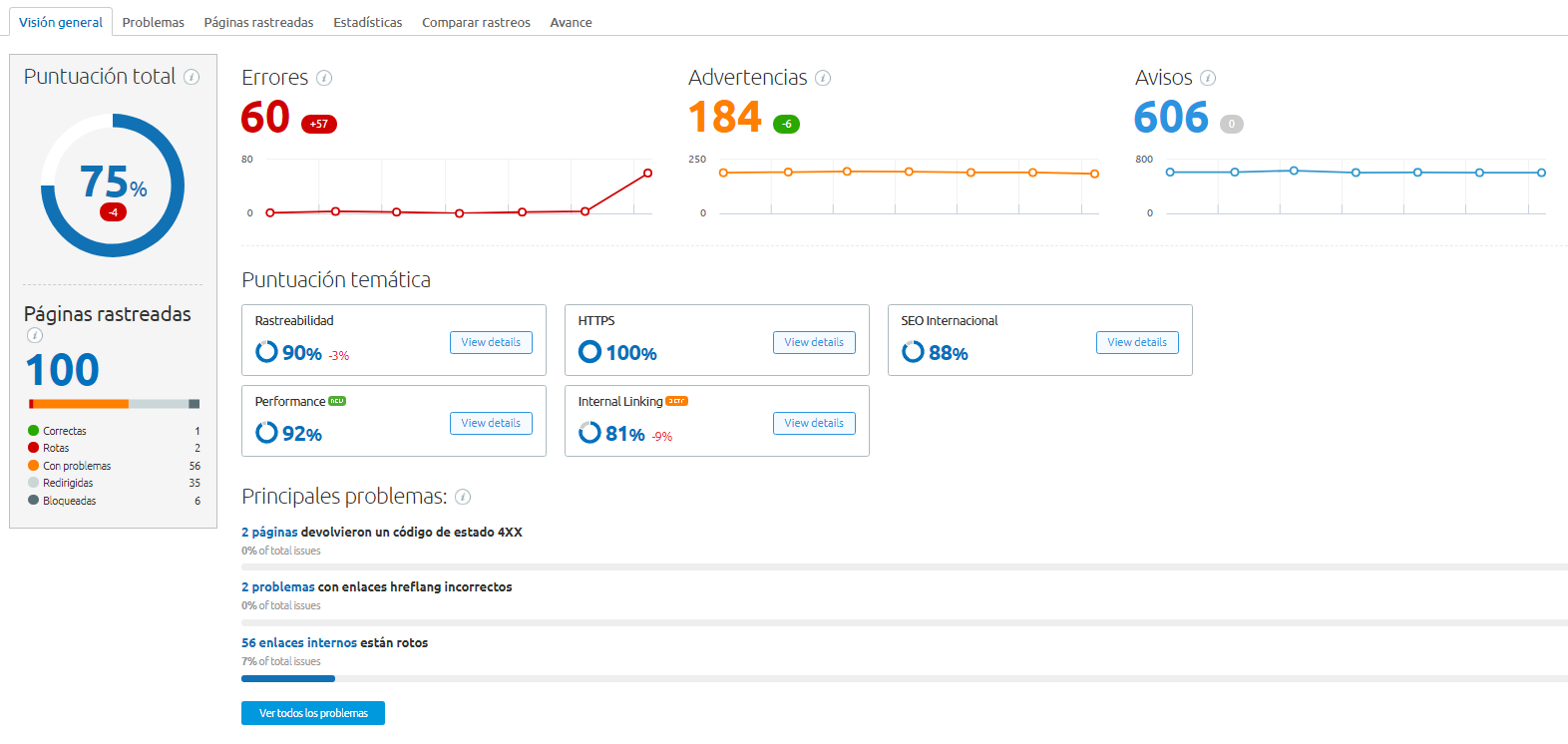Viewport: 1568px width, 744px height.
Task: Click orange segment of crawled pages bar
Action: (82, 404)
